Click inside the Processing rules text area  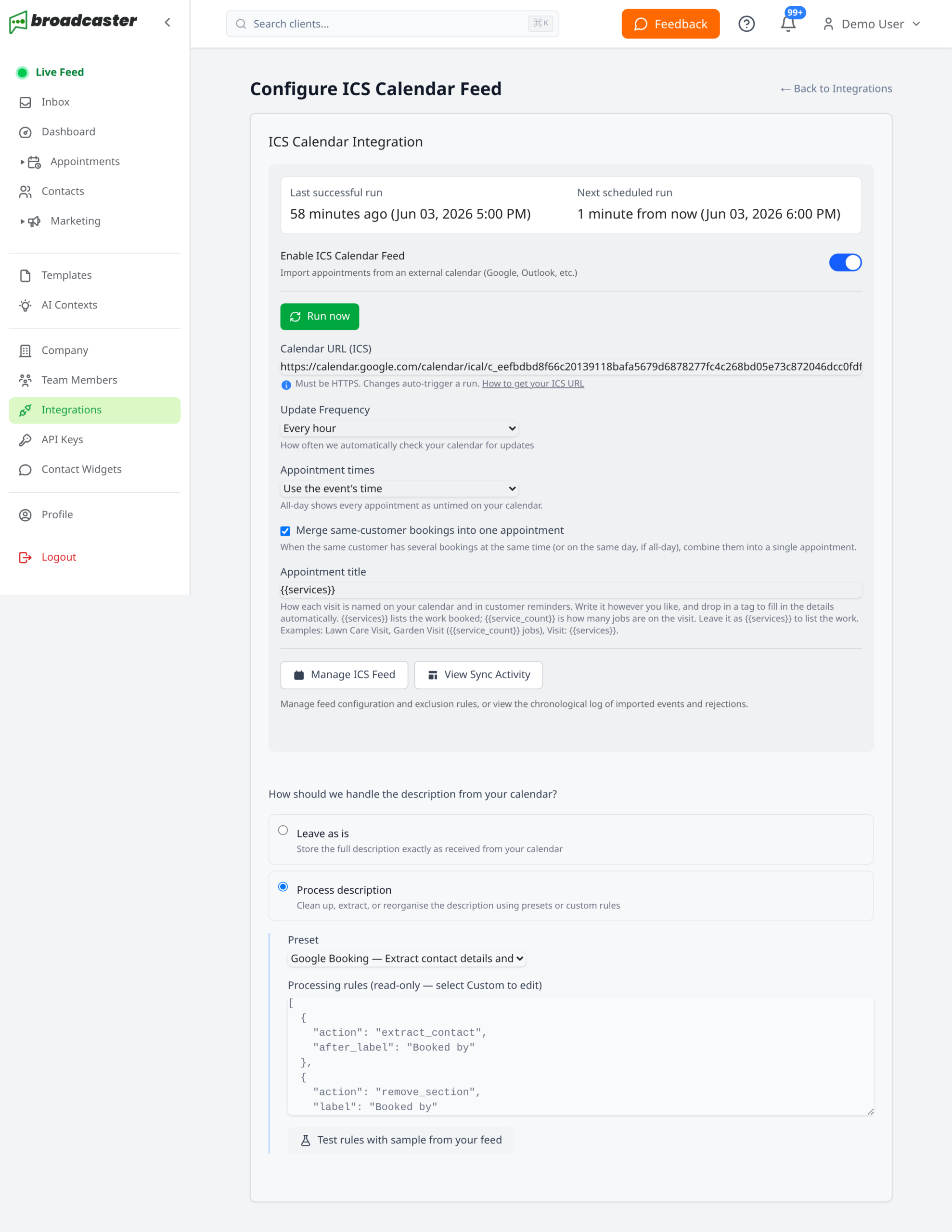tap(580, 1055)
